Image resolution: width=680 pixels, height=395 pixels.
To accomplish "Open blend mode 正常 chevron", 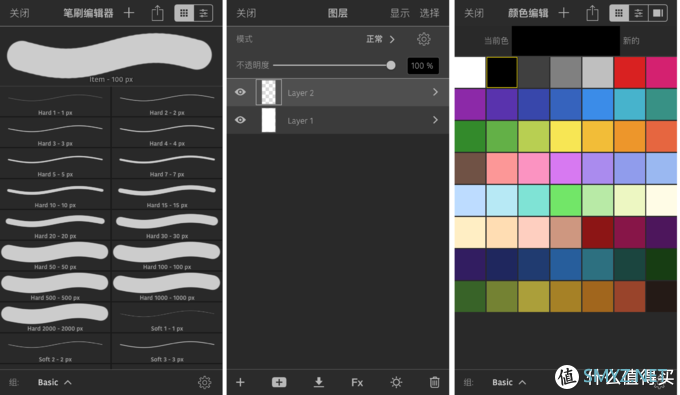I will [x=392, y=39].
